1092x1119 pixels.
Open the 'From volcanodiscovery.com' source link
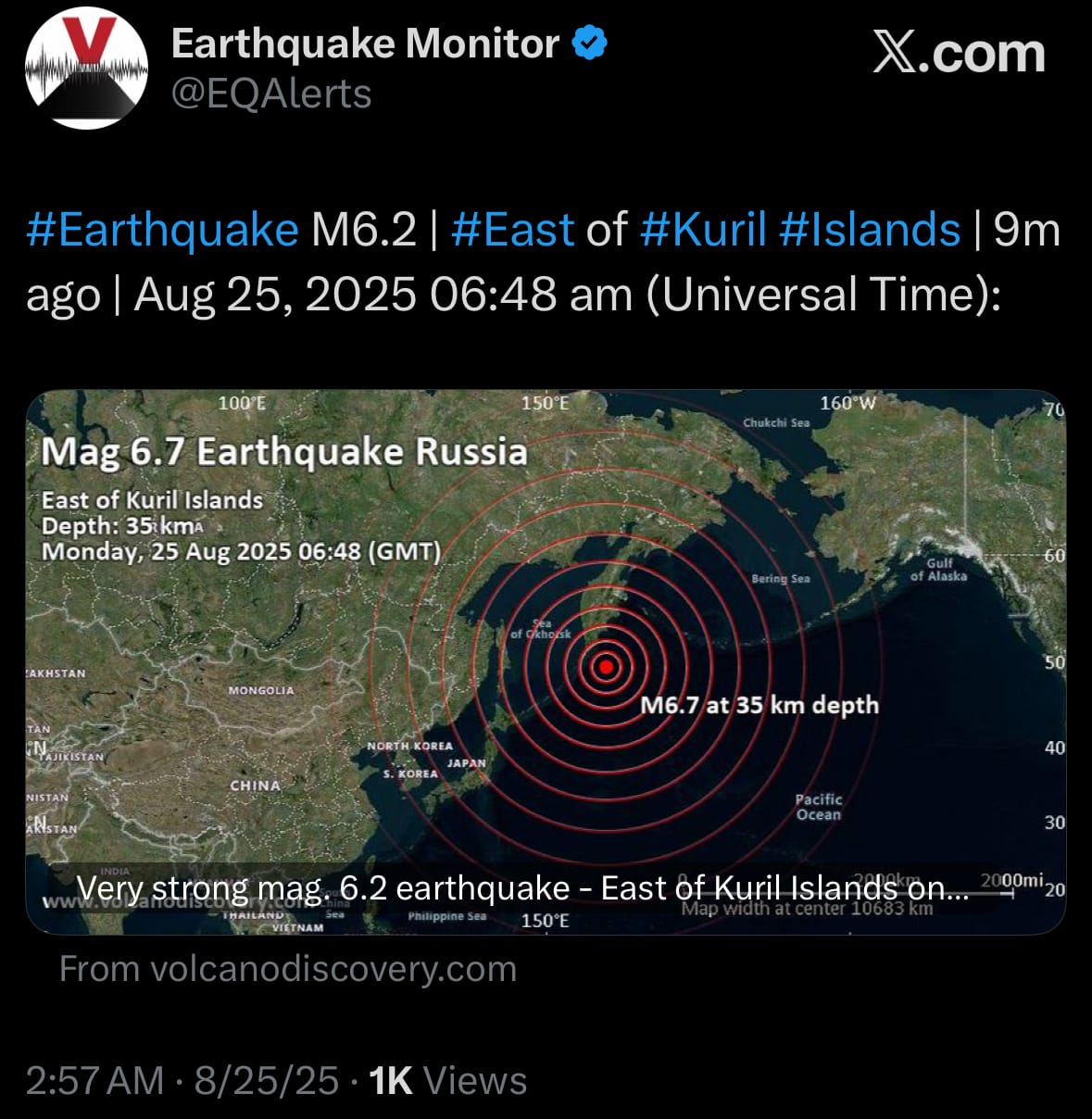point(288,969)
